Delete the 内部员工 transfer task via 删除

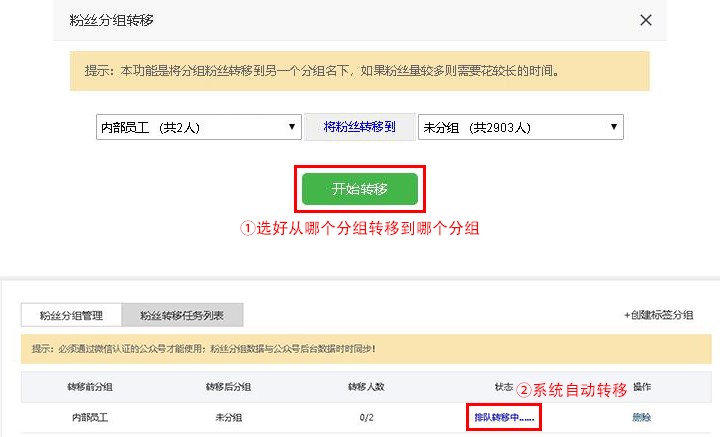pos(641,417)
